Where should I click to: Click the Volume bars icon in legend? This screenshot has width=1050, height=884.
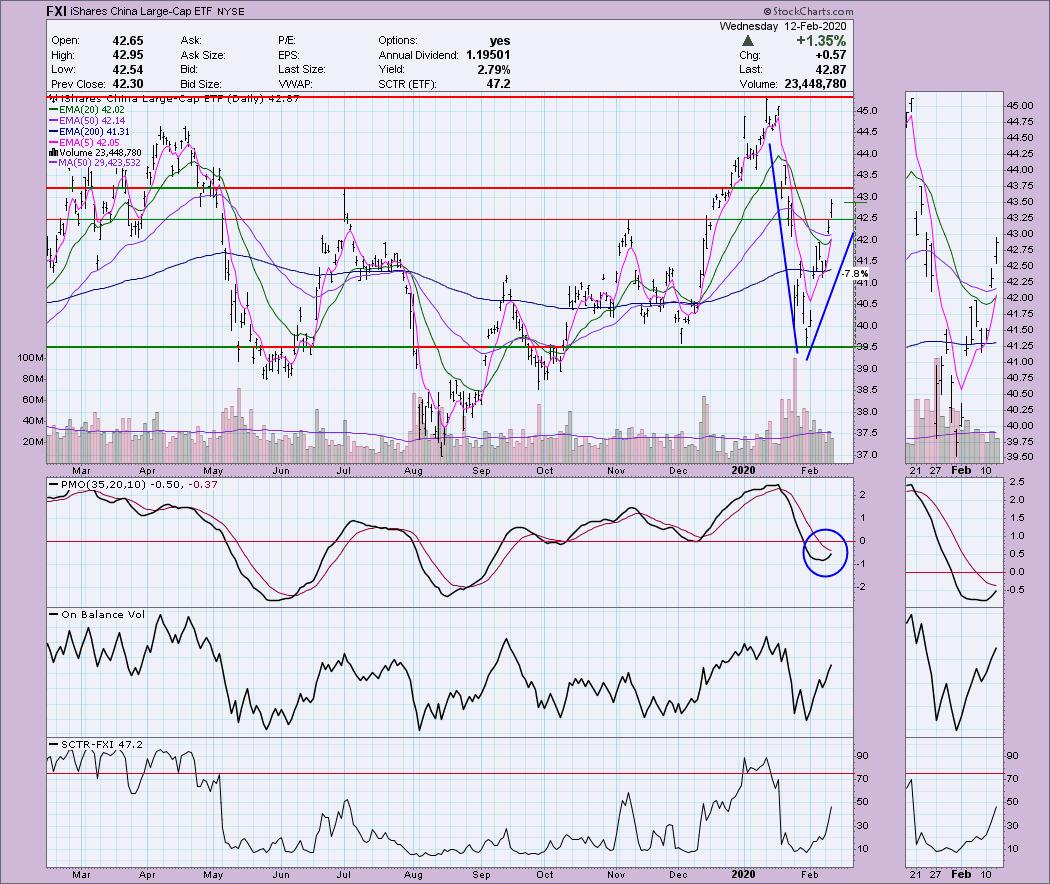coord(54,153)
